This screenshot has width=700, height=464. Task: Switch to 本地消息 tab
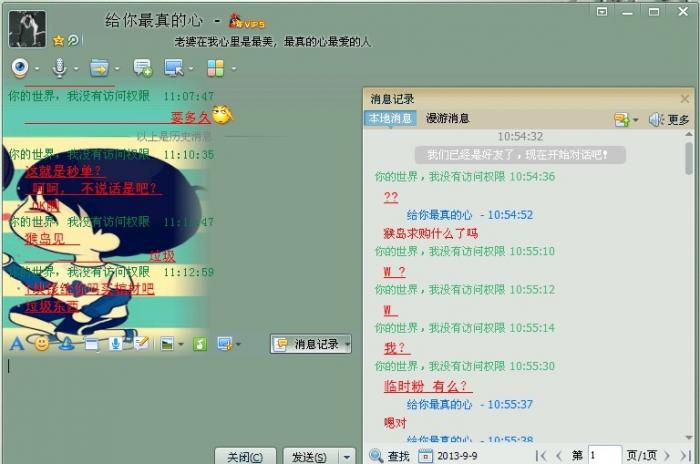pyautogui.click(x=391, y=118)
